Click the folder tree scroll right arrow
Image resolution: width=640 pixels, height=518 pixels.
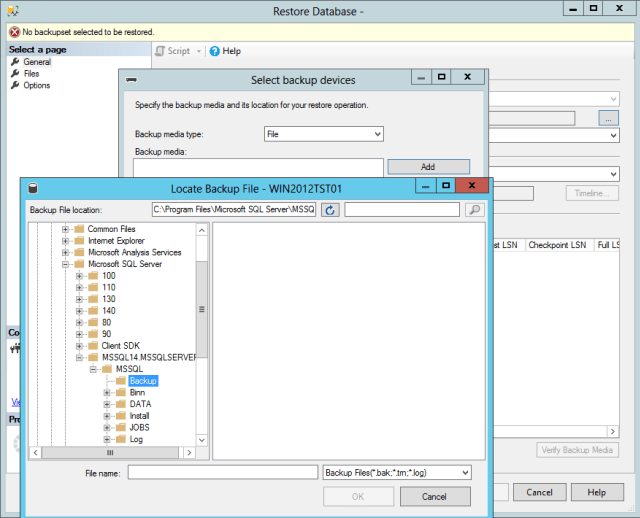click(189, 452)
